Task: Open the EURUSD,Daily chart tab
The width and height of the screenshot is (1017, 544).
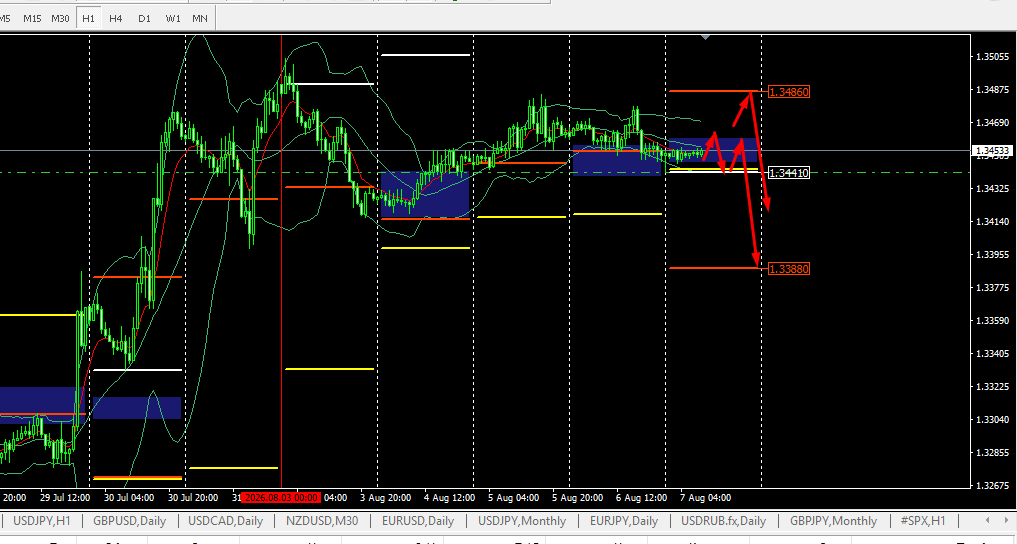Action: [418, 521]
